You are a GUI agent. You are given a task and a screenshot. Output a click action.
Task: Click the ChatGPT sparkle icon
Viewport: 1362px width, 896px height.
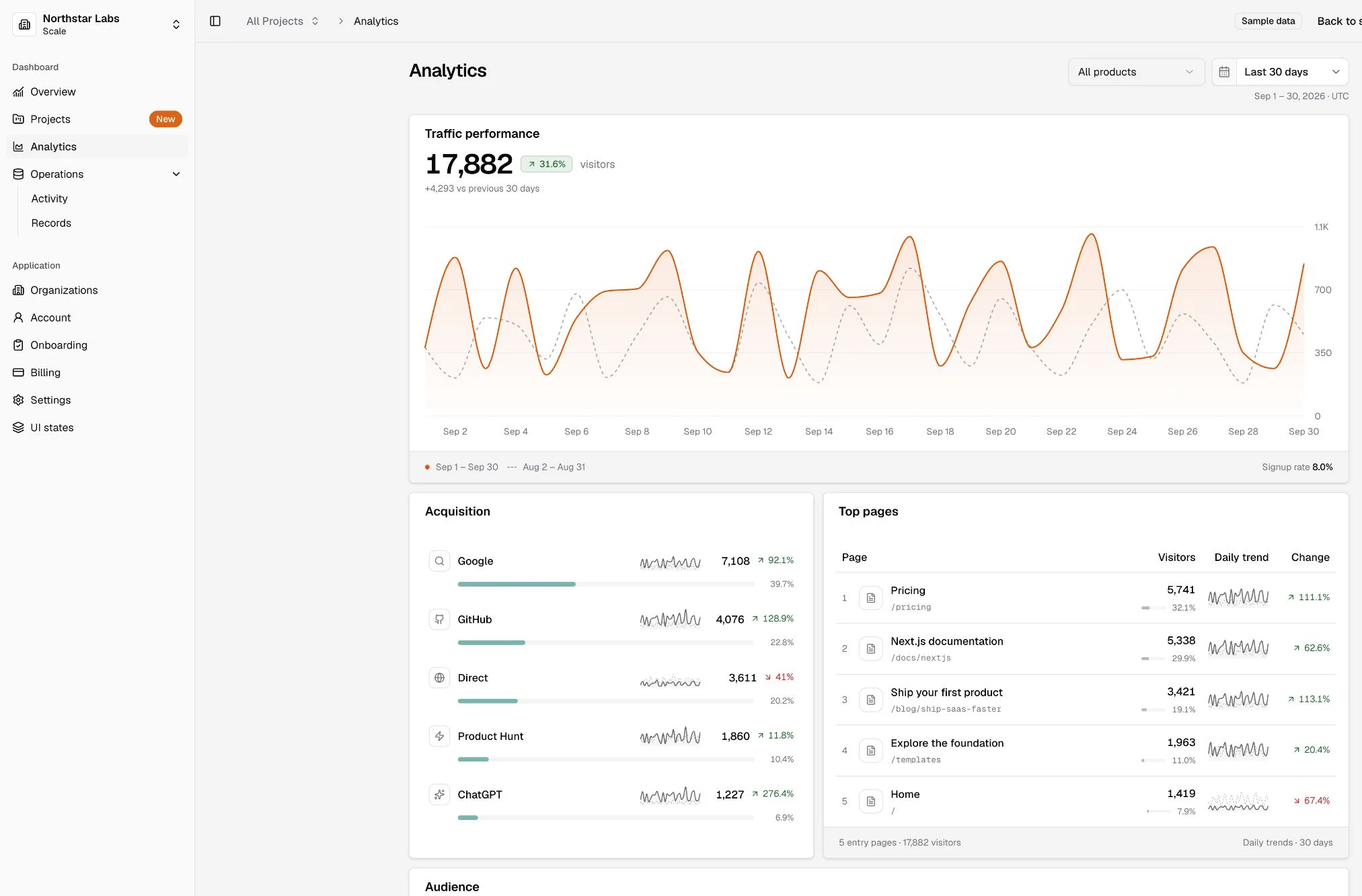[439, 794]
